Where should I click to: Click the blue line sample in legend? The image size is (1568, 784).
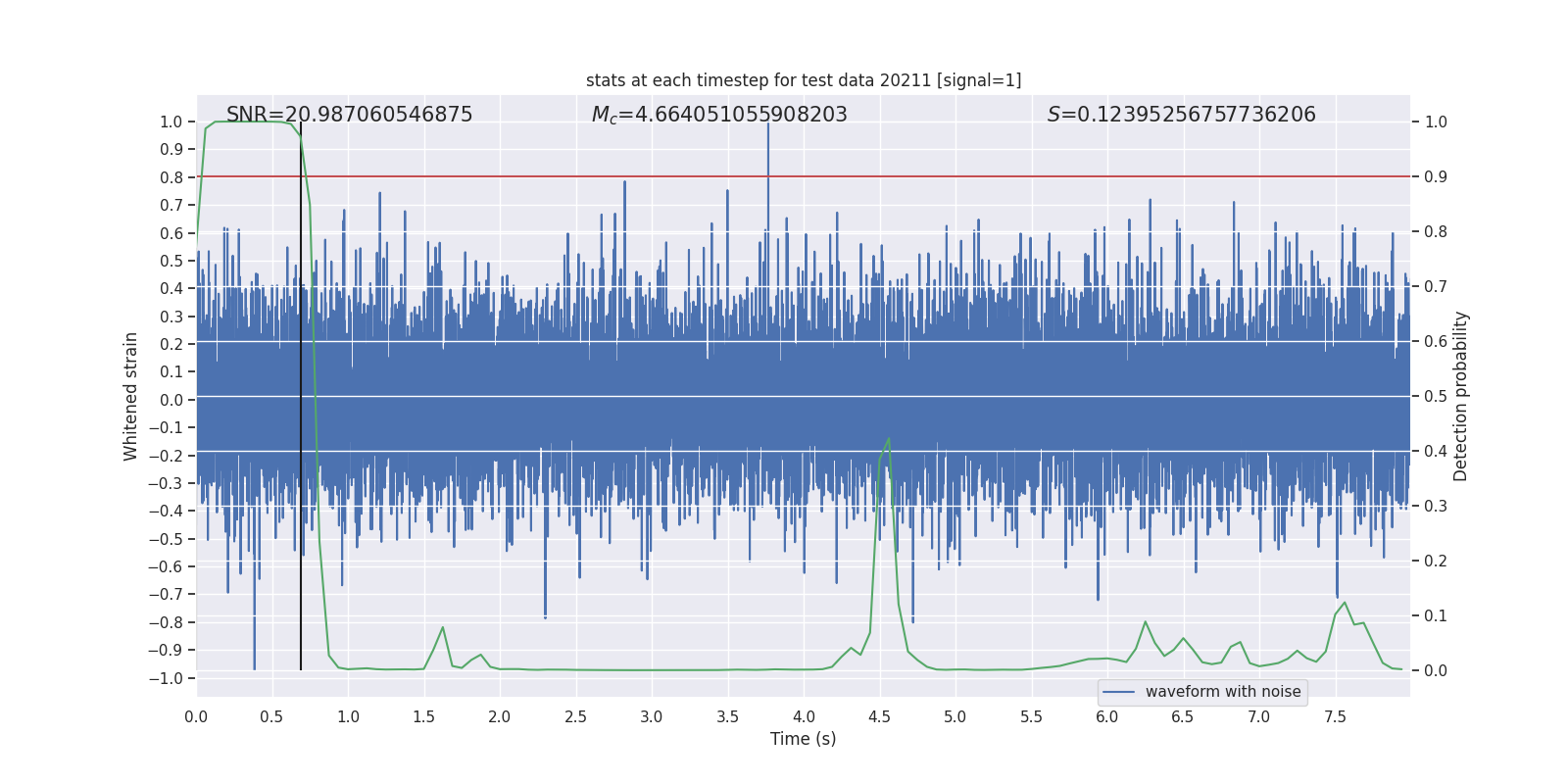(x=1118, y=692)
